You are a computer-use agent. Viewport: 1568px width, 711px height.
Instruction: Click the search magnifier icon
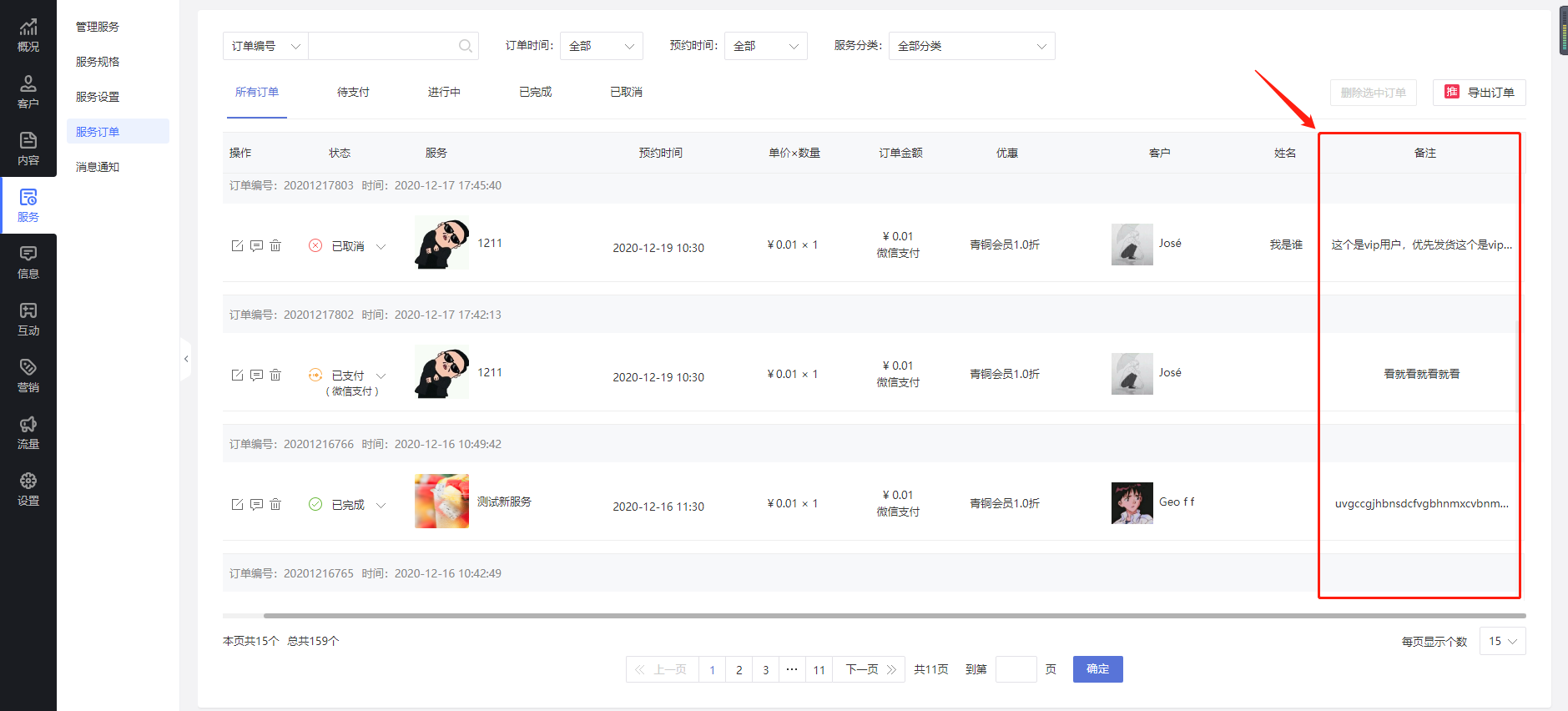pyautogui.click(x=465, y=46)
